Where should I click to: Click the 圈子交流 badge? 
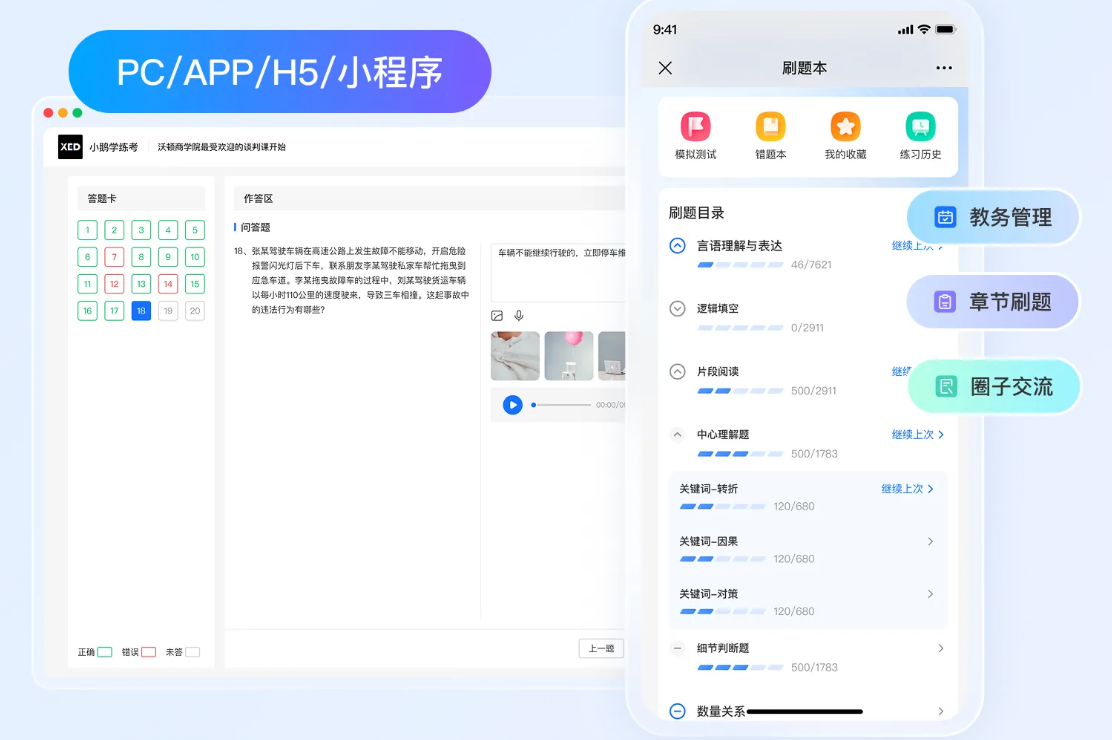[994, 387]
